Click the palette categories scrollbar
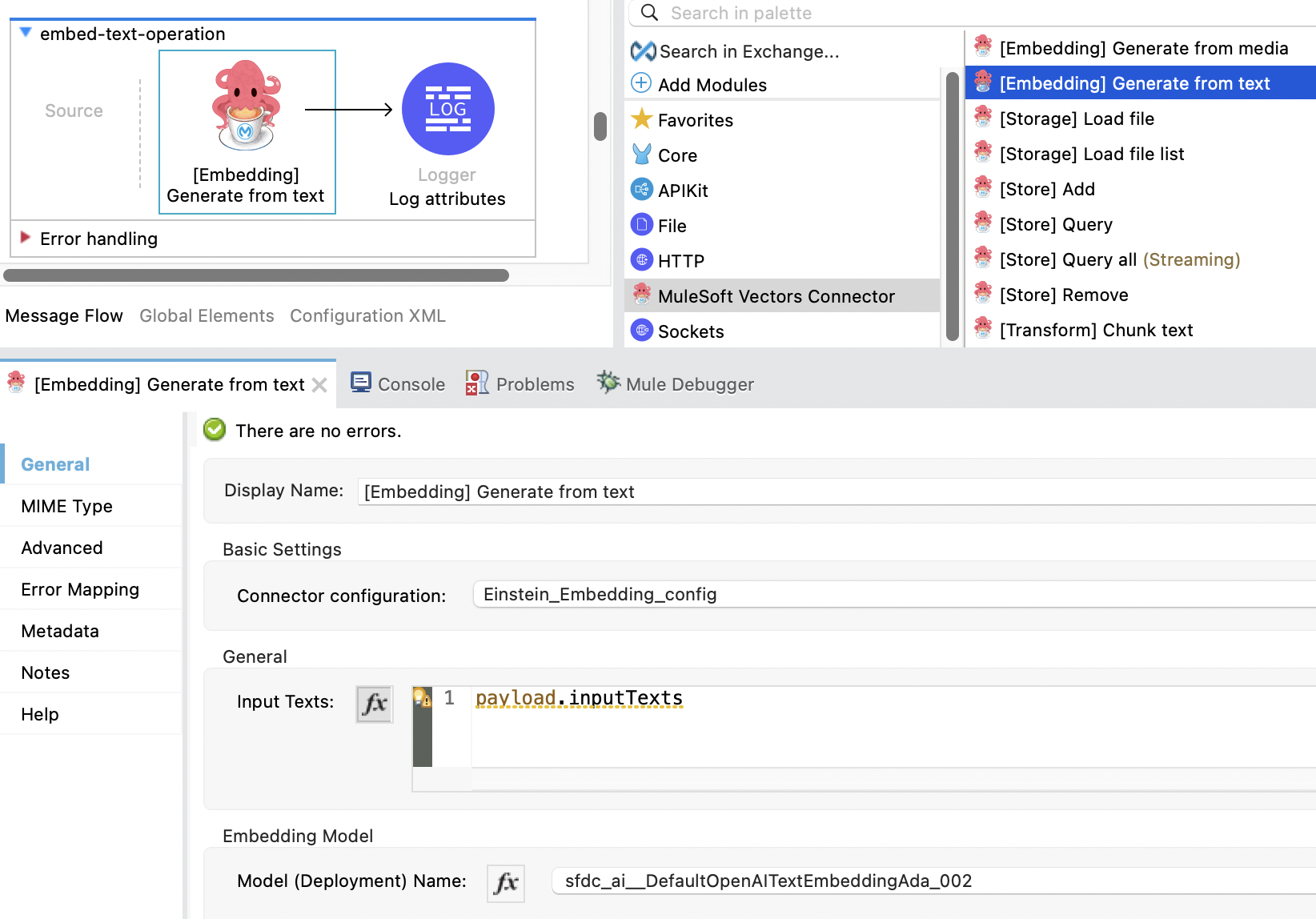Screen dimensions: 1316x919 pos(953,207)
